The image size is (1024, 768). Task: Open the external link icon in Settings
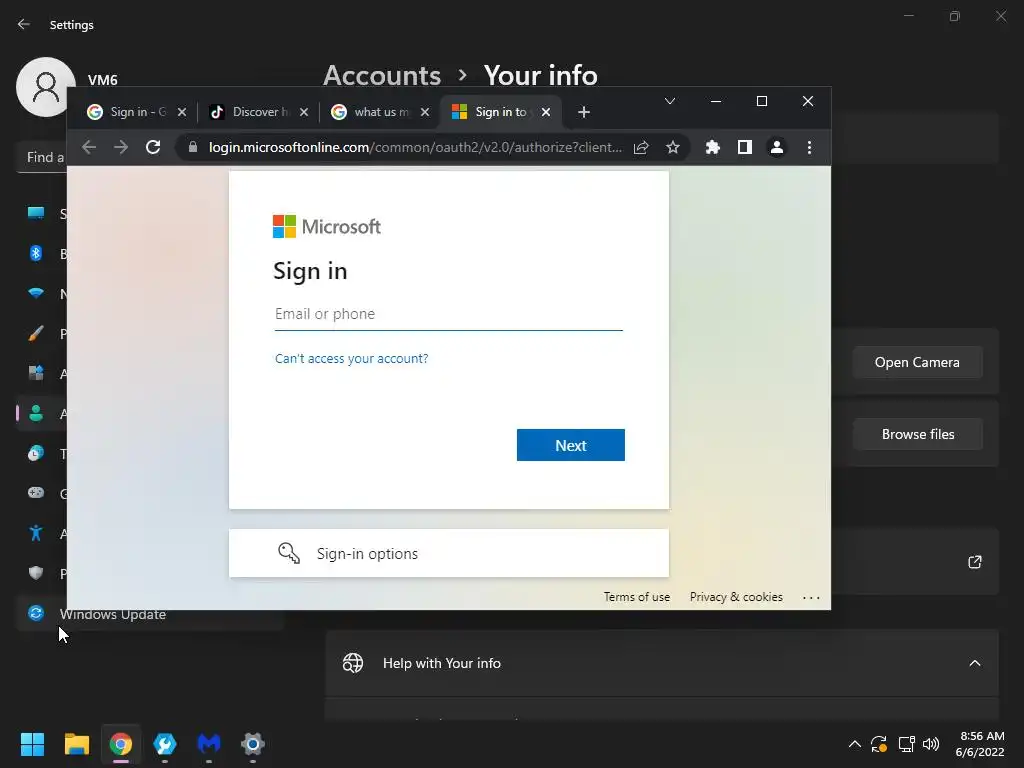[975, 562]
